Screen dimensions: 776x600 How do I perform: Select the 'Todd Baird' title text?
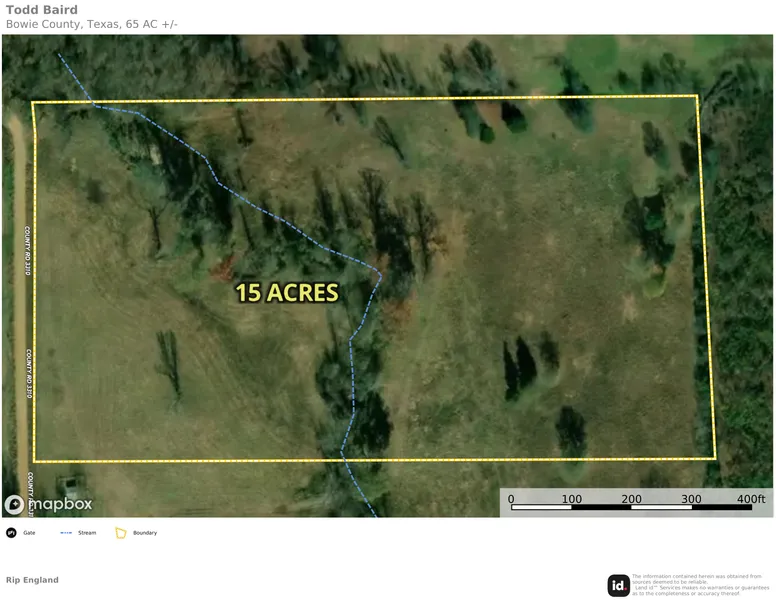point(41,10)
